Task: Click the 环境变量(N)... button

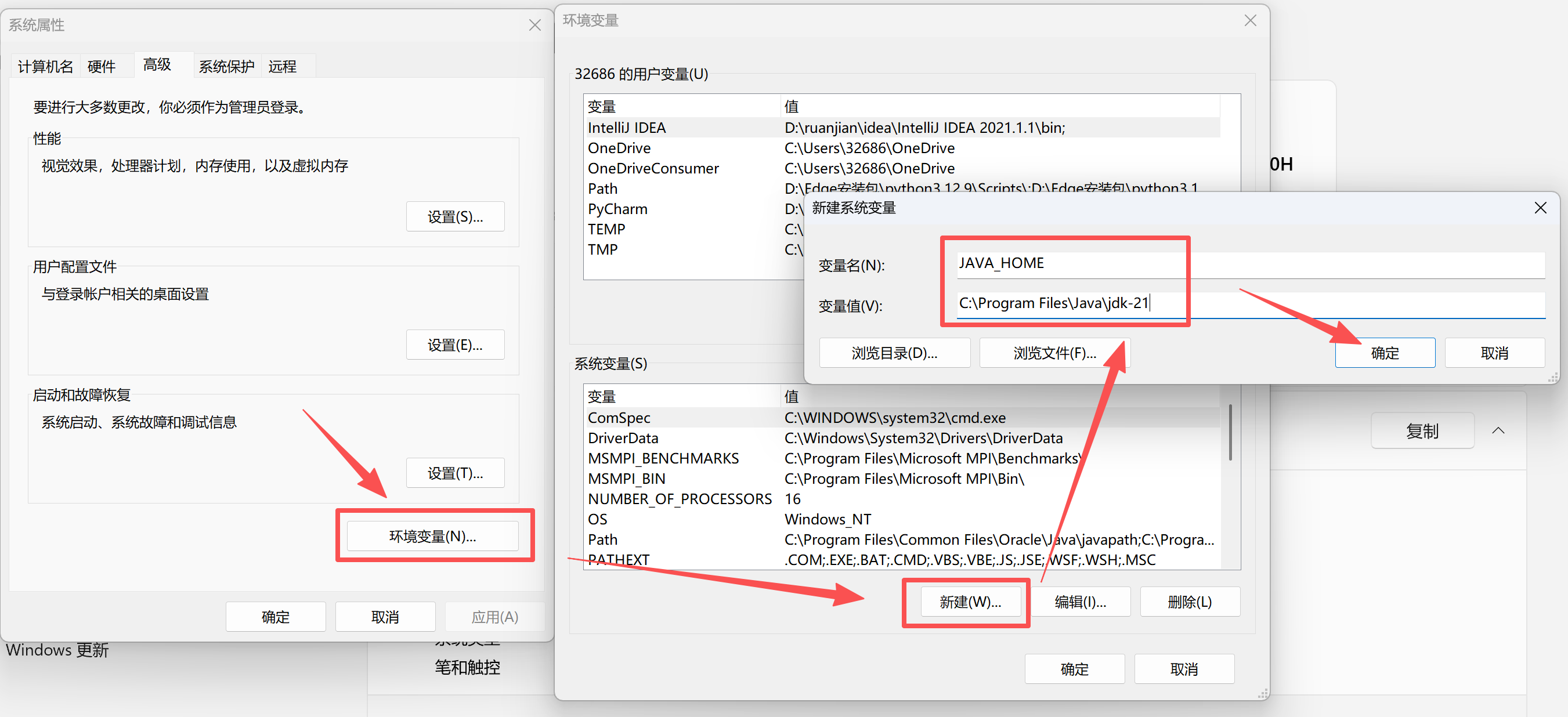Action: click(x=433, y=535)
